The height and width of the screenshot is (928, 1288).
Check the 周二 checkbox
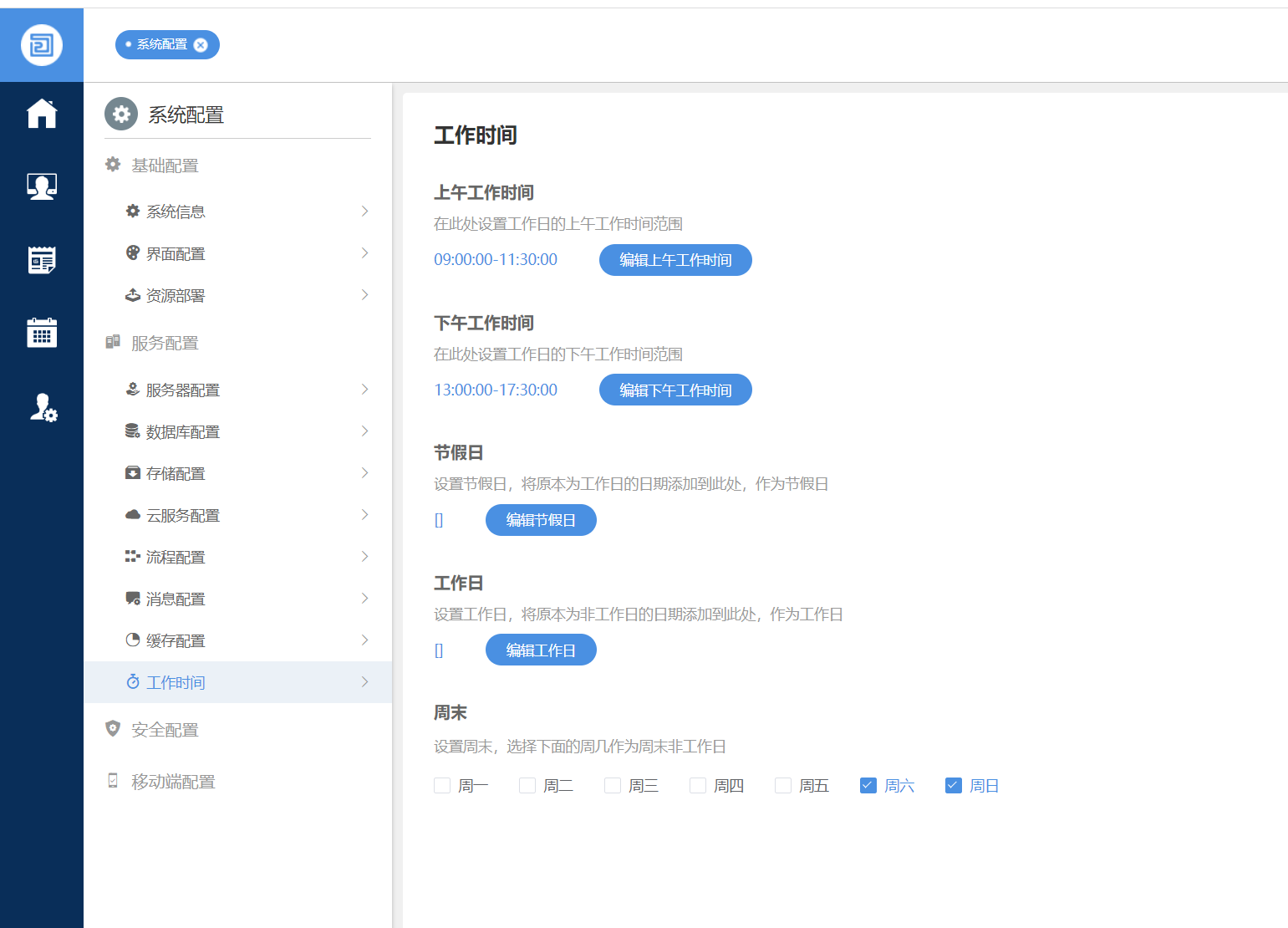[x=527, y=786]
